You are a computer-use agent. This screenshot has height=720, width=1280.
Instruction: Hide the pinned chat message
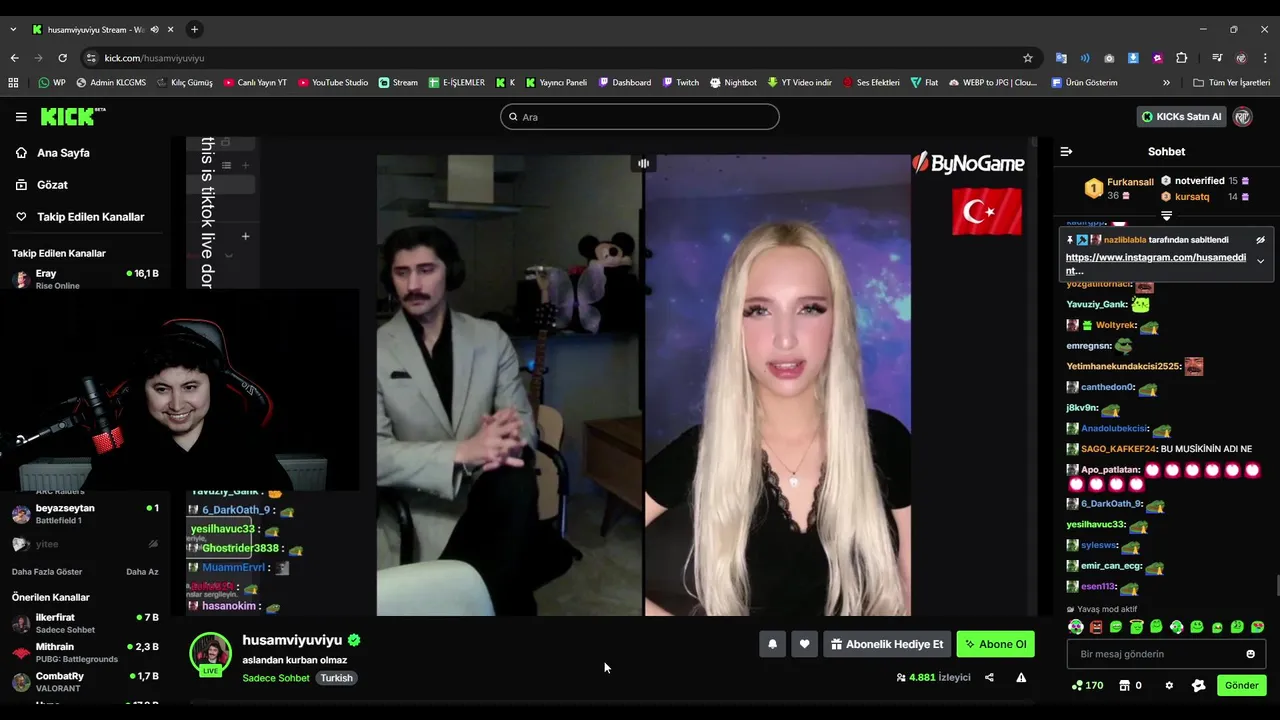pos(1260,240)
